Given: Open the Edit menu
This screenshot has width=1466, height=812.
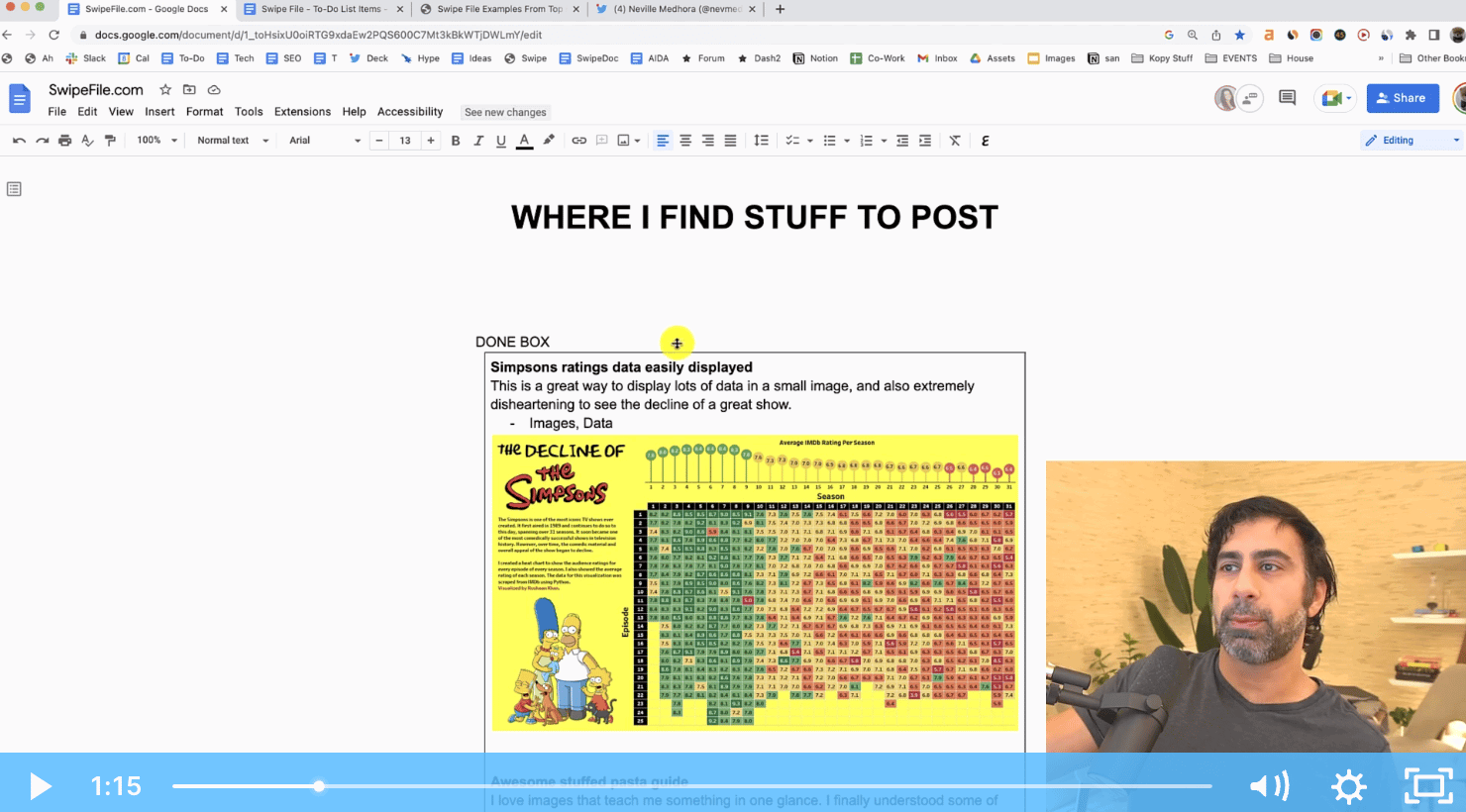Looking at the screenshot, I should click(87, 112).
